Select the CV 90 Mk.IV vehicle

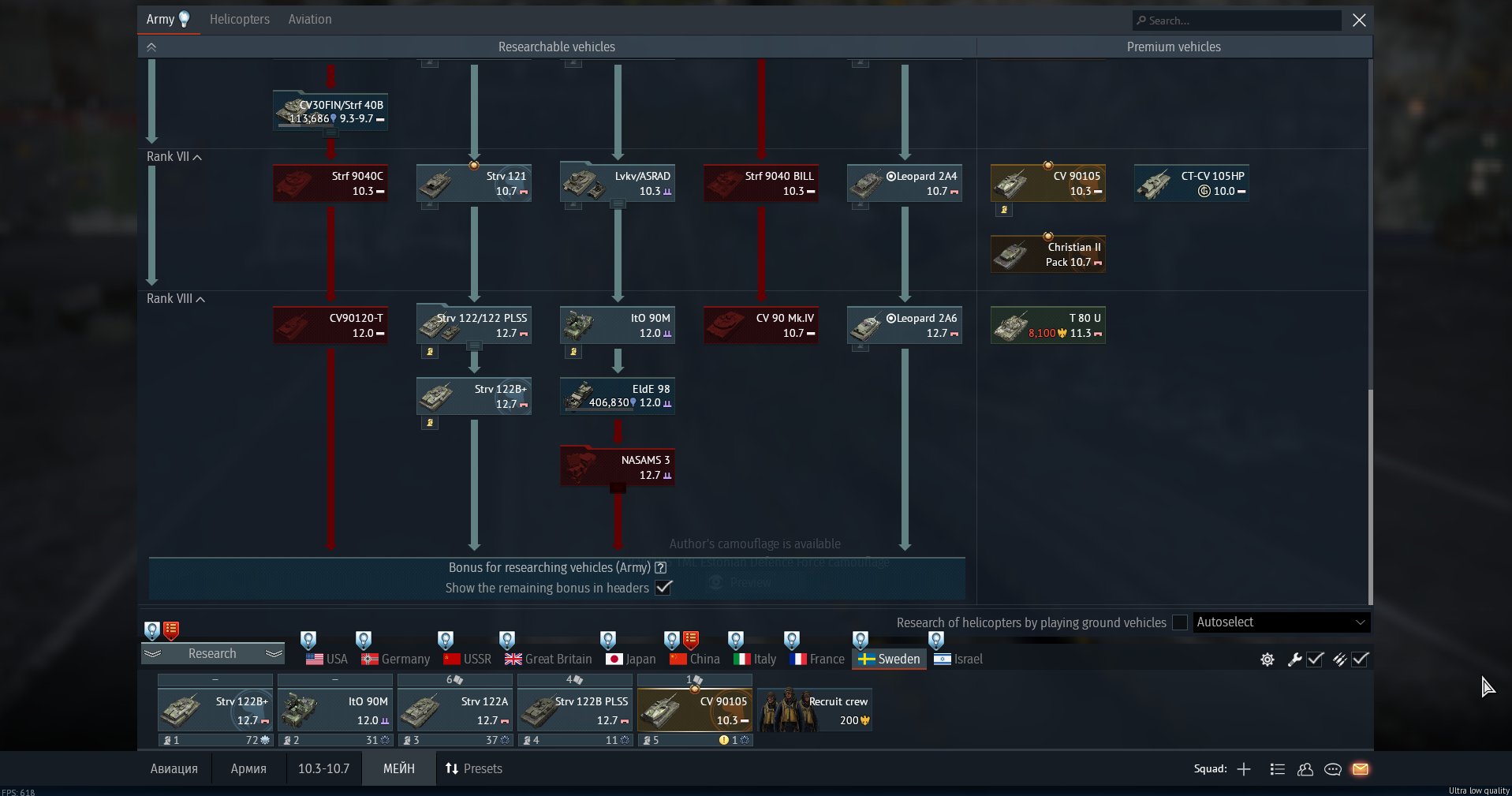pos(761,325)
